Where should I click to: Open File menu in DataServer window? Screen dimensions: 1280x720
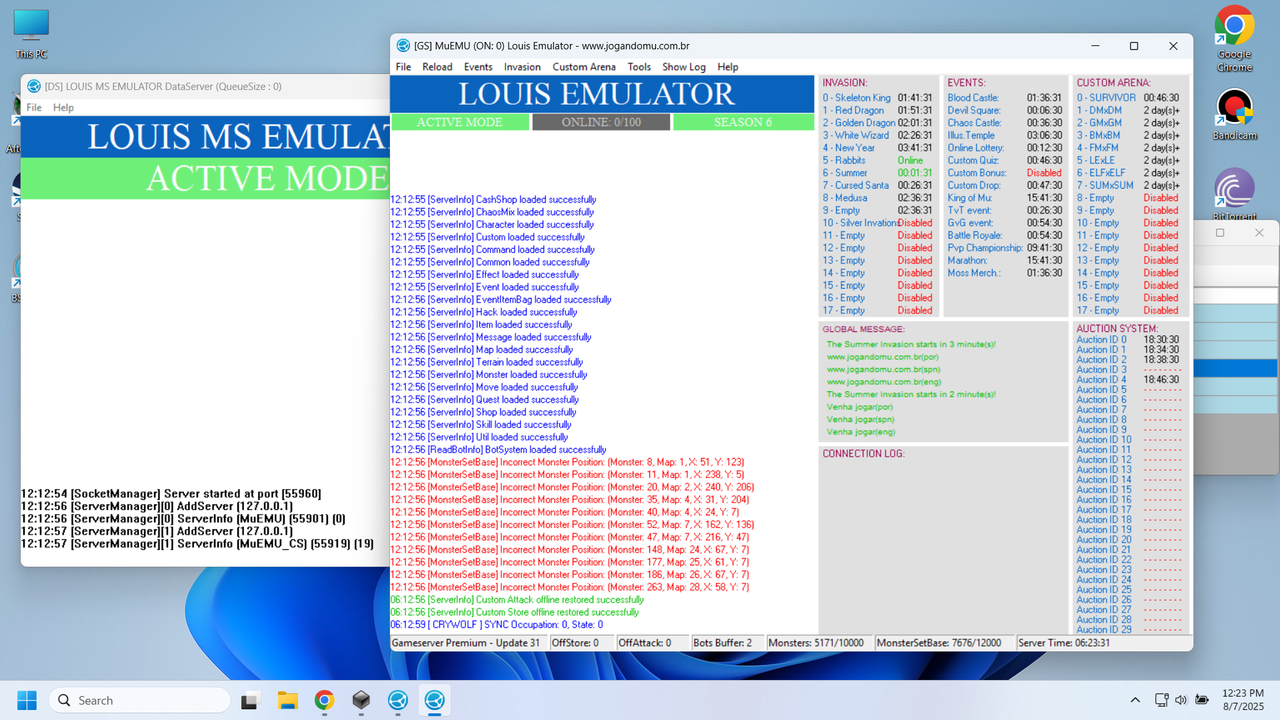coord(34,107)
